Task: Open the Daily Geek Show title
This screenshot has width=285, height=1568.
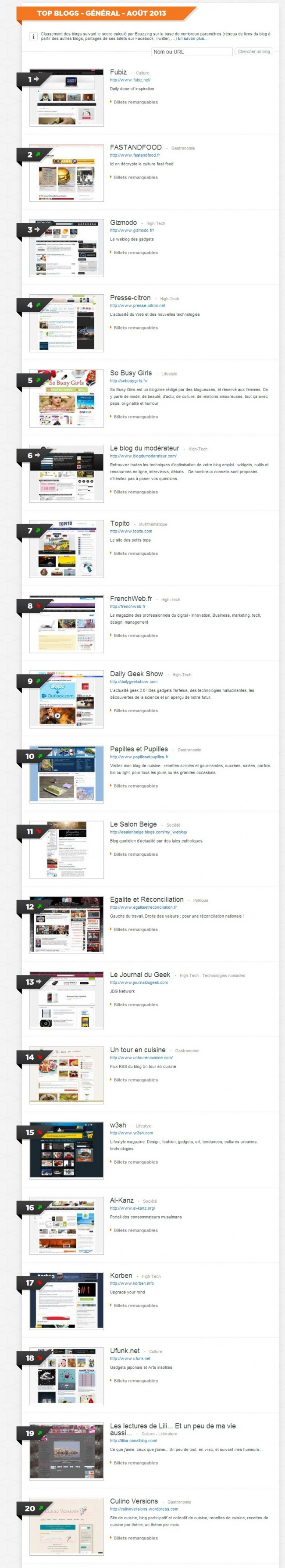Action: coord(136,674)
